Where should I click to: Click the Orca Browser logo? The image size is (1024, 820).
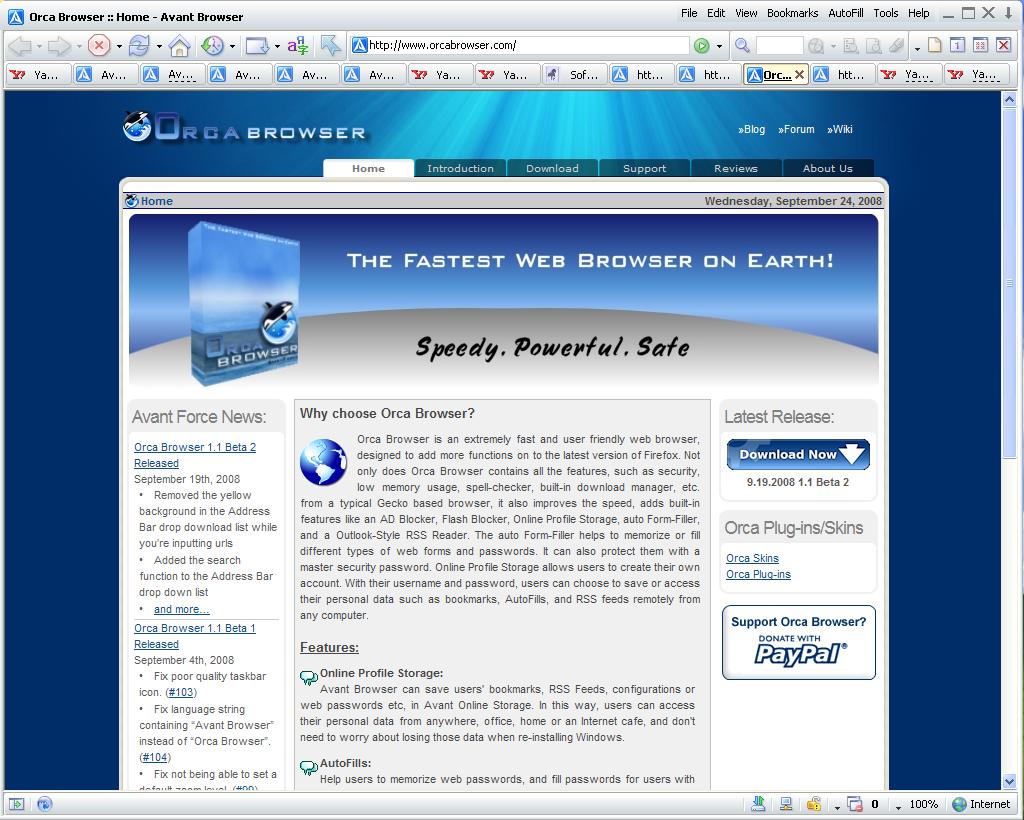(244, 127)
